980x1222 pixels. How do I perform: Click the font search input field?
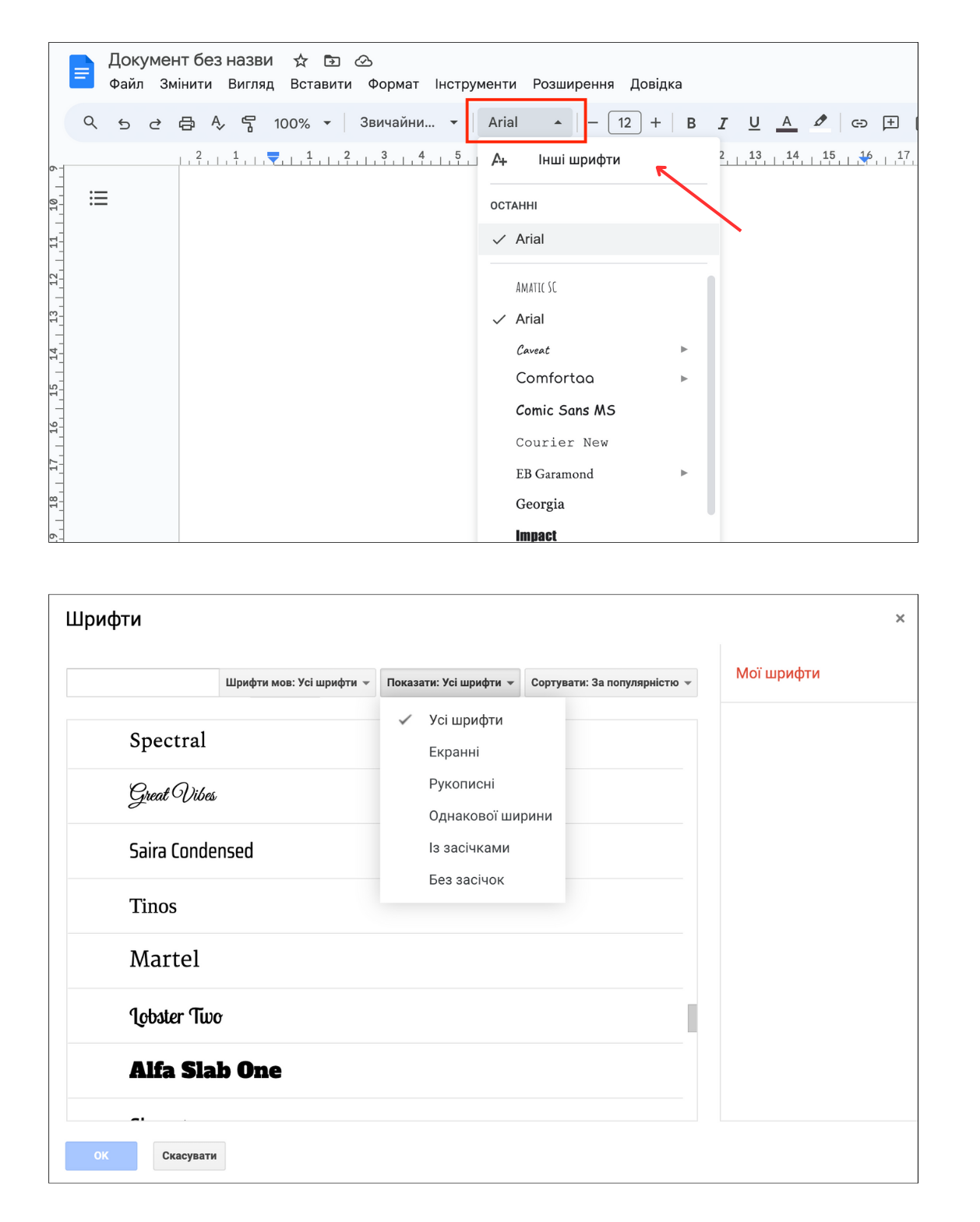pos(143,682)
